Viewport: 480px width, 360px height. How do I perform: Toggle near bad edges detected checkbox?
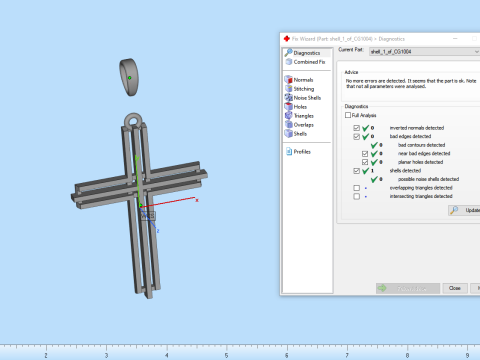(x=365, y=154)
